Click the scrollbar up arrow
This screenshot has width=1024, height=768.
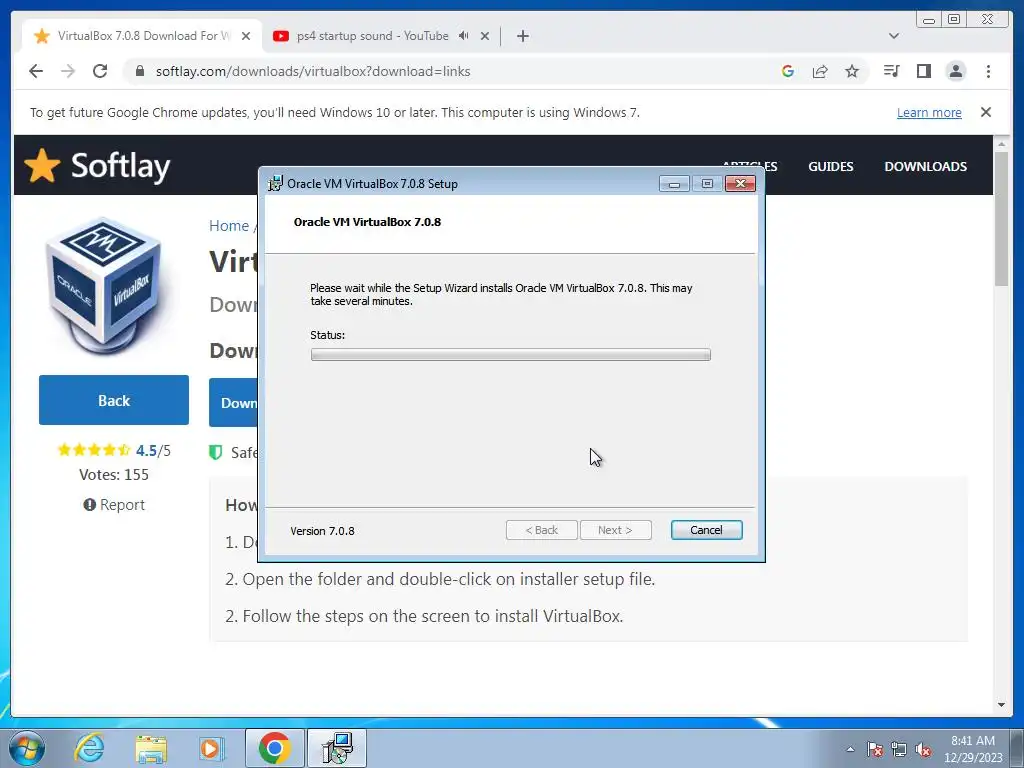tap(1001, 144)
